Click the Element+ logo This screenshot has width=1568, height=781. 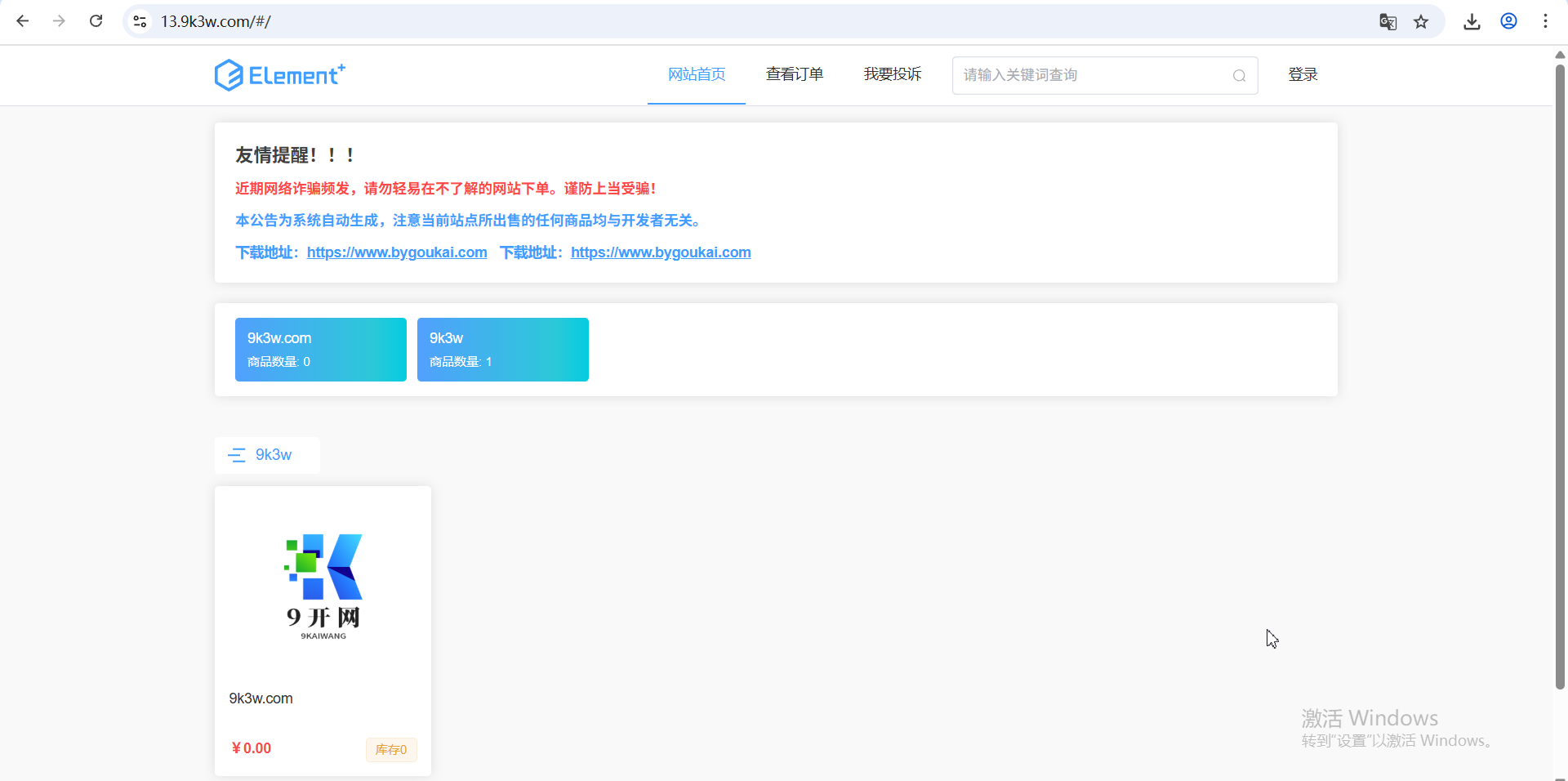[279, 75]
